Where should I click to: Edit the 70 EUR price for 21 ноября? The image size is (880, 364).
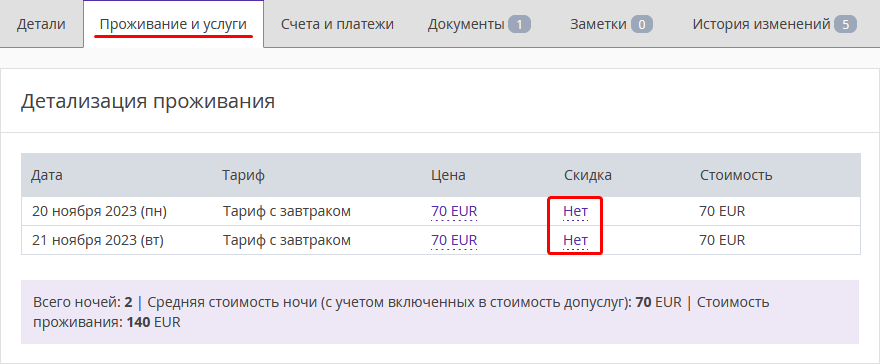click(x=454, y=241)
